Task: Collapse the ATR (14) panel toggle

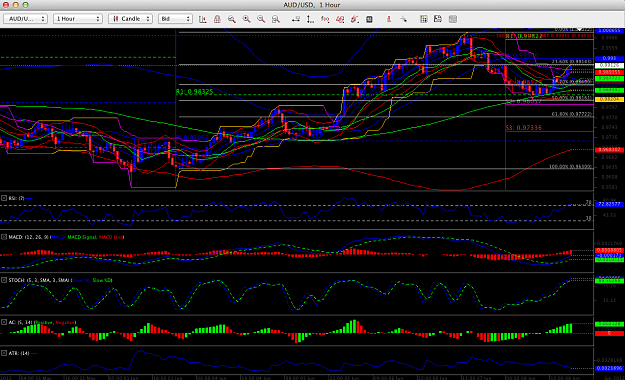Action: (x=4, y=353)
